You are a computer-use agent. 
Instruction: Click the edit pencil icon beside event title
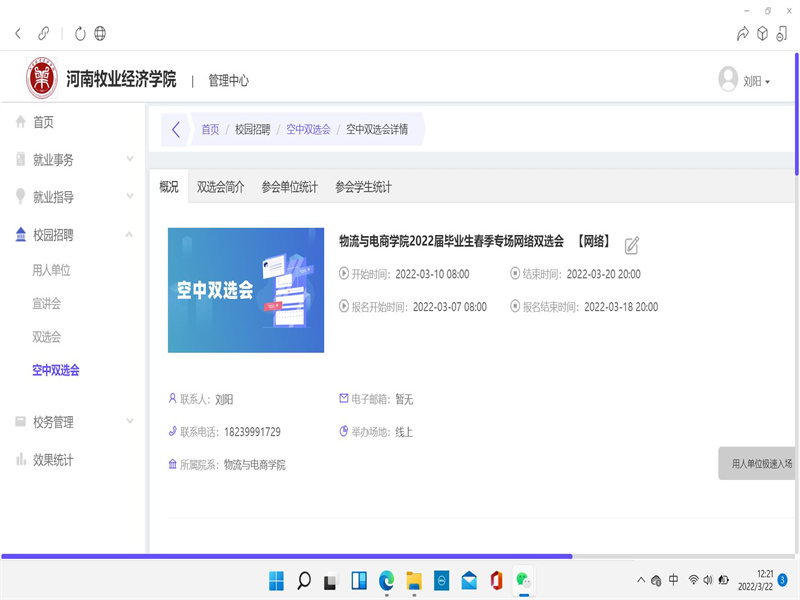[x=632, y=245]
